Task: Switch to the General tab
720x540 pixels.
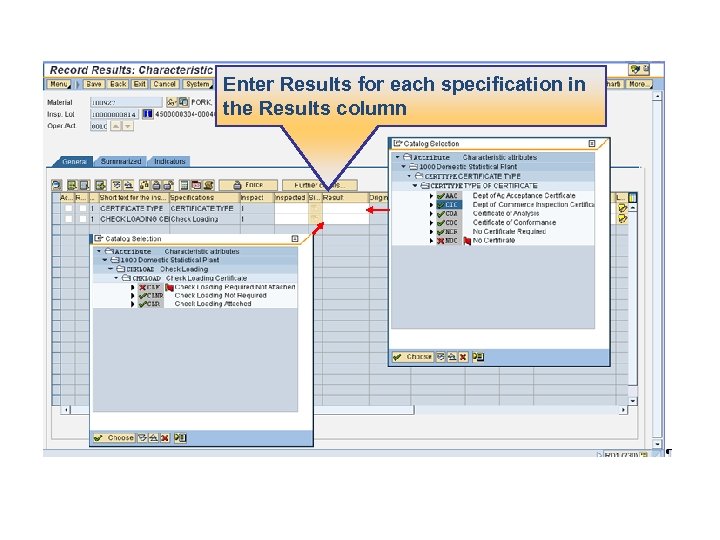Action: pyautogui.click(x=74, y=162)
